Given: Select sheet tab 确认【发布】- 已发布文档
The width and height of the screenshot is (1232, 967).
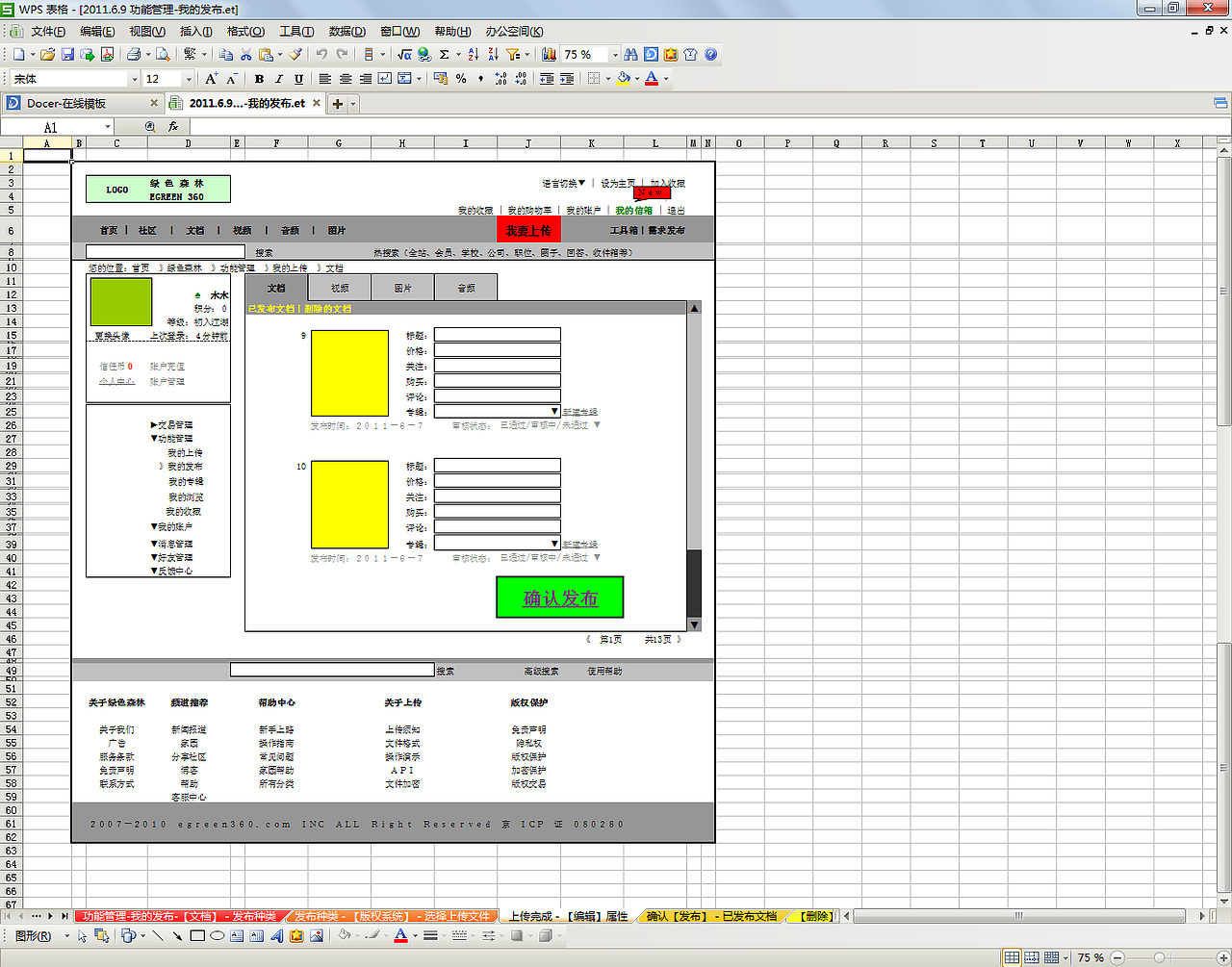Looking at the screenshot, I should point(711,916).
